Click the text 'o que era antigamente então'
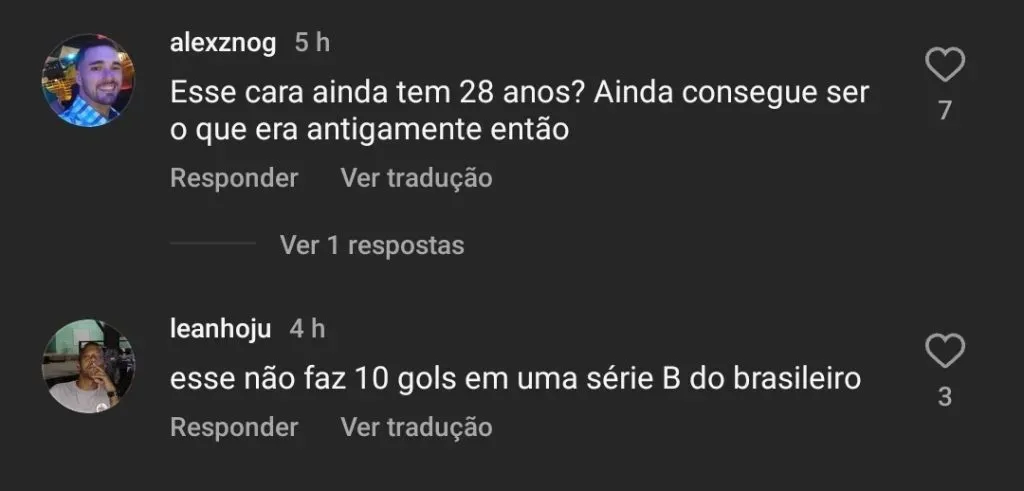Viewport: 1024px width, 491px height. [369, 129]
